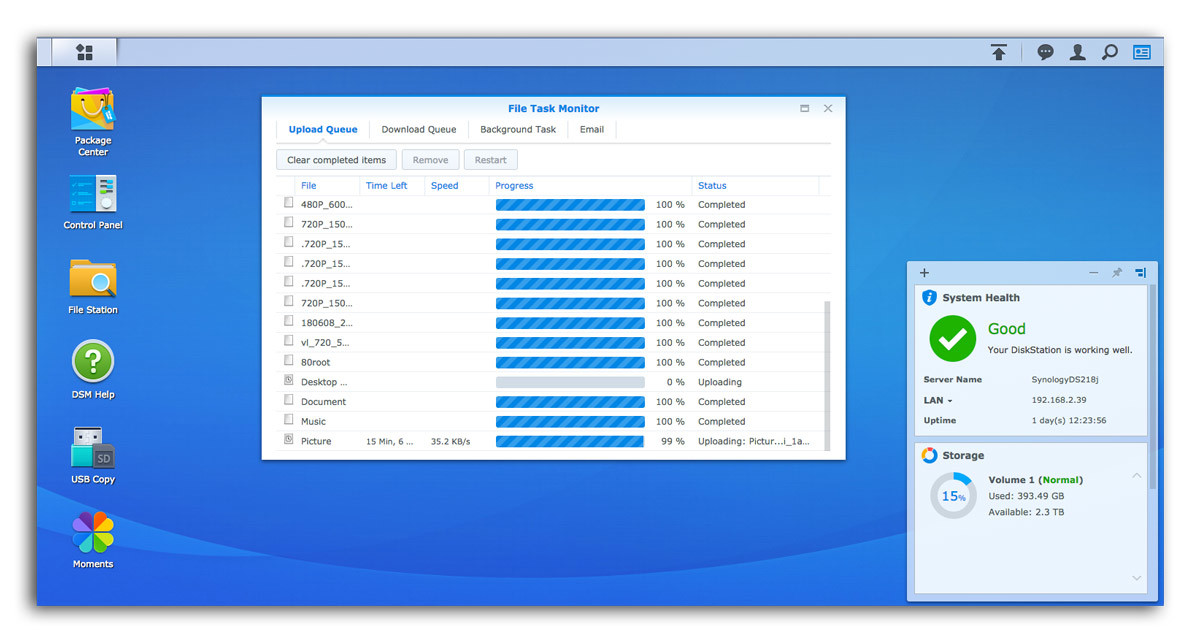
Task: Click the widget panel vertical scrollbar
Action: point(1152,385)
